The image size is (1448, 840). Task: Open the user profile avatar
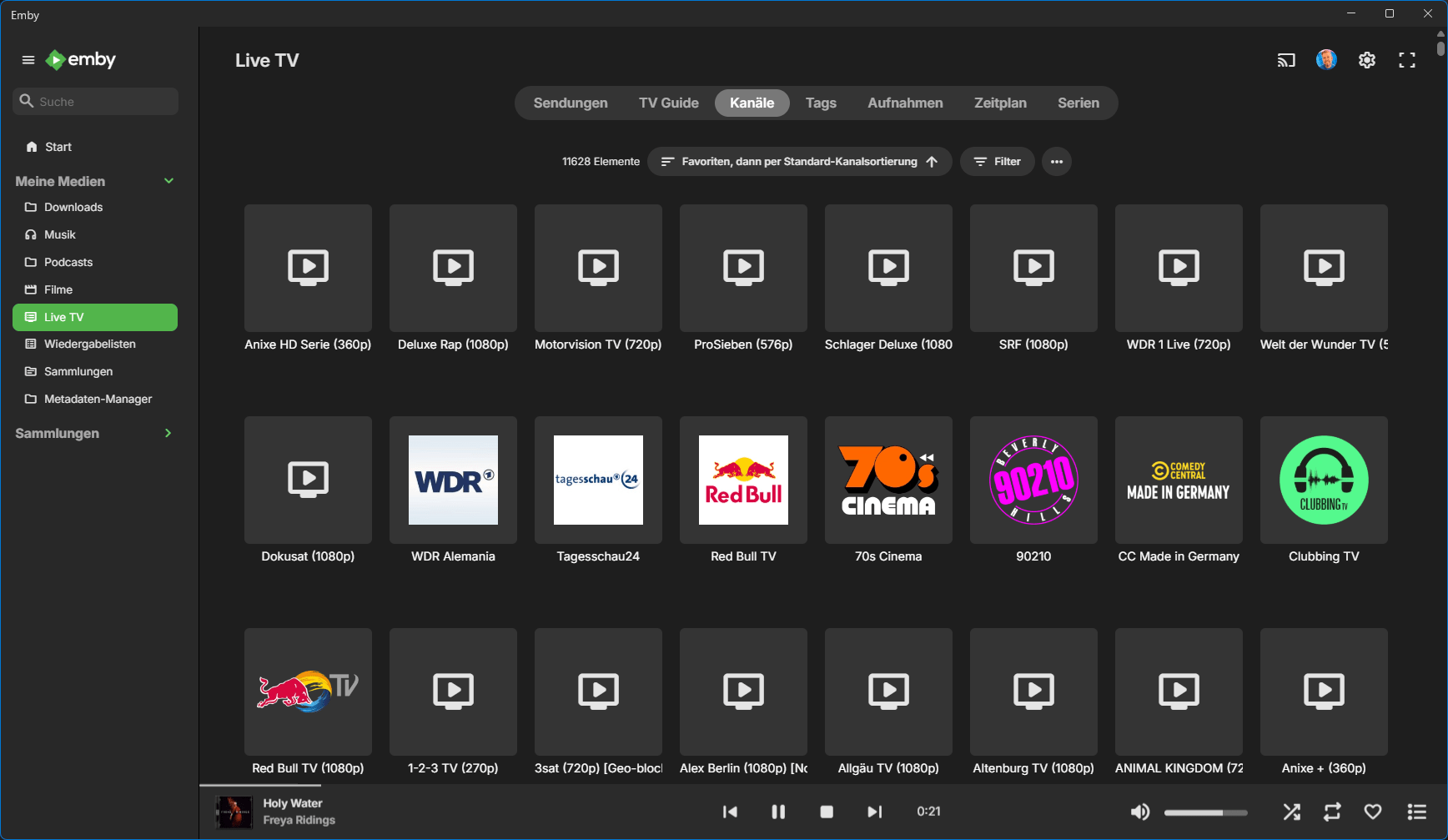tap(1326, 60)
